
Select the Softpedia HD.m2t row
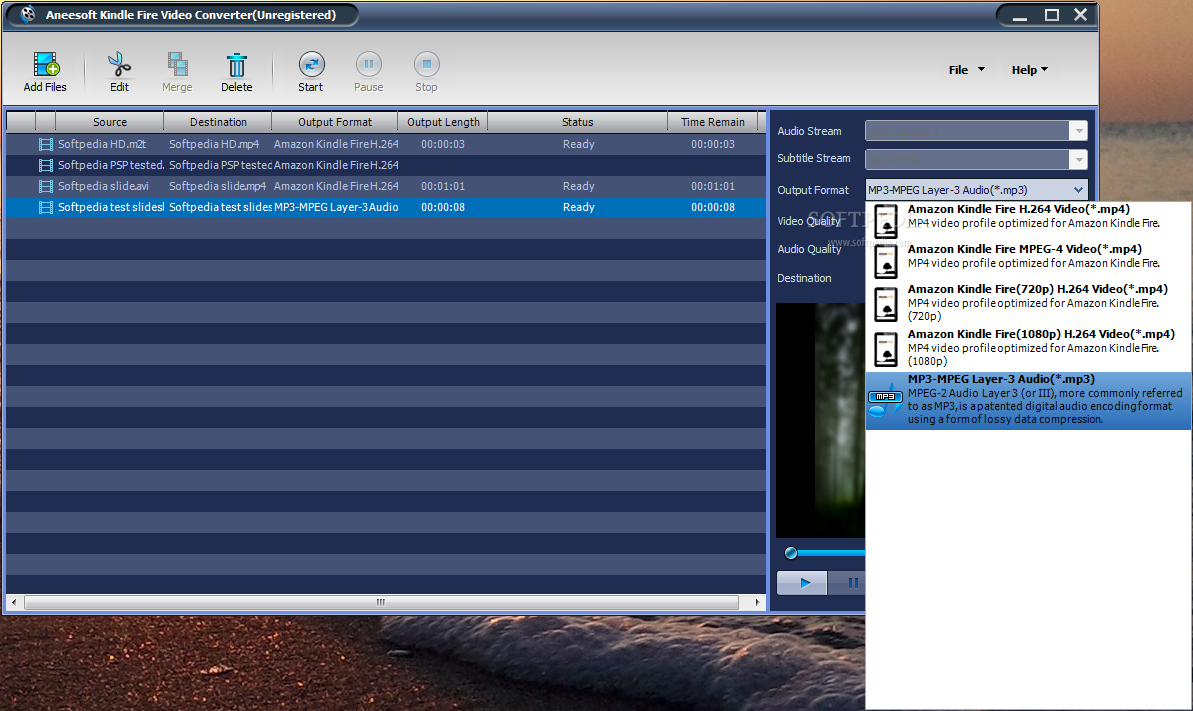pyautogui.click(x=386, y=144)
